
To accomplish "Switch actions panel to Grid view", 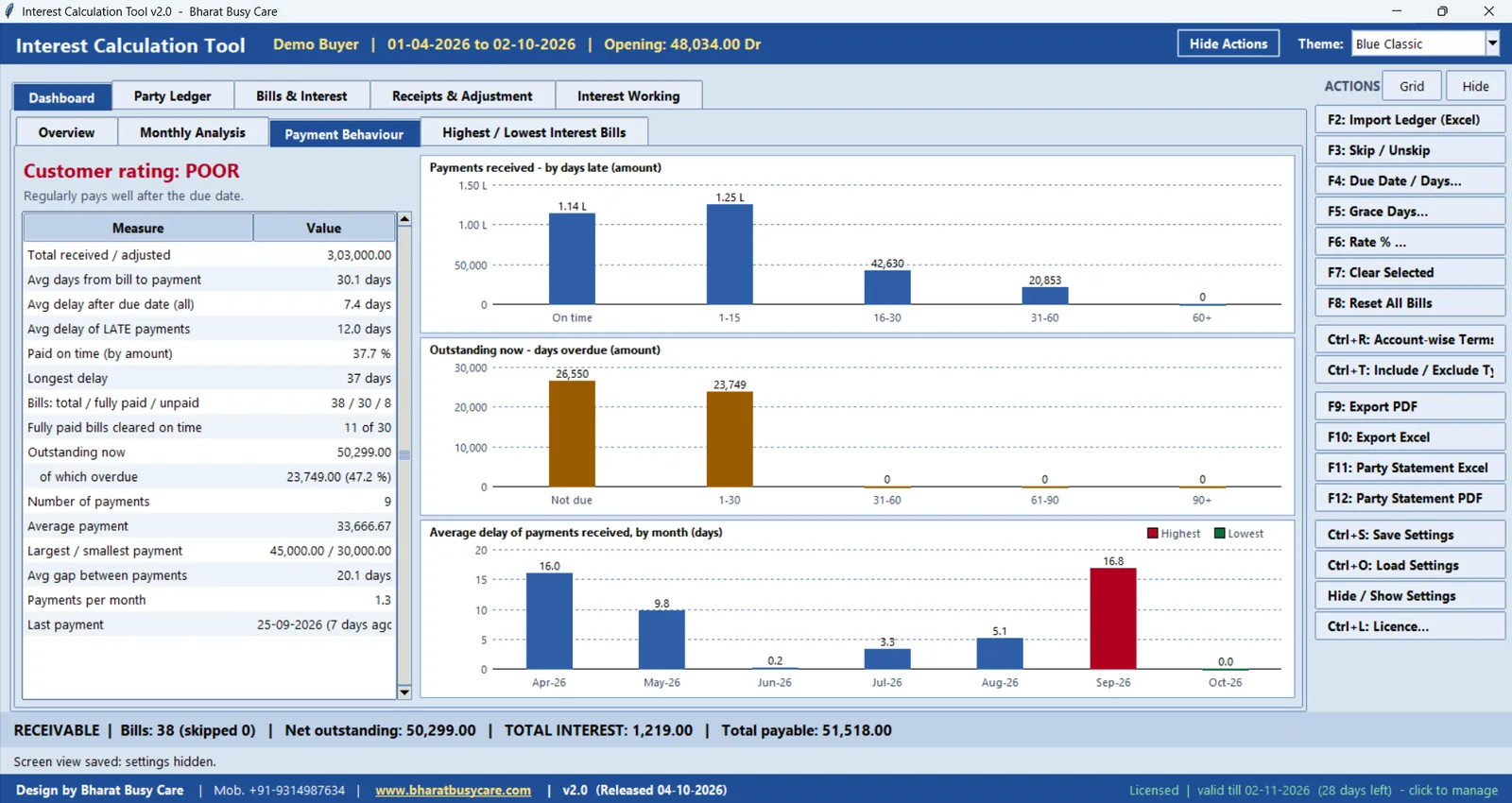I will [1412, 86].
